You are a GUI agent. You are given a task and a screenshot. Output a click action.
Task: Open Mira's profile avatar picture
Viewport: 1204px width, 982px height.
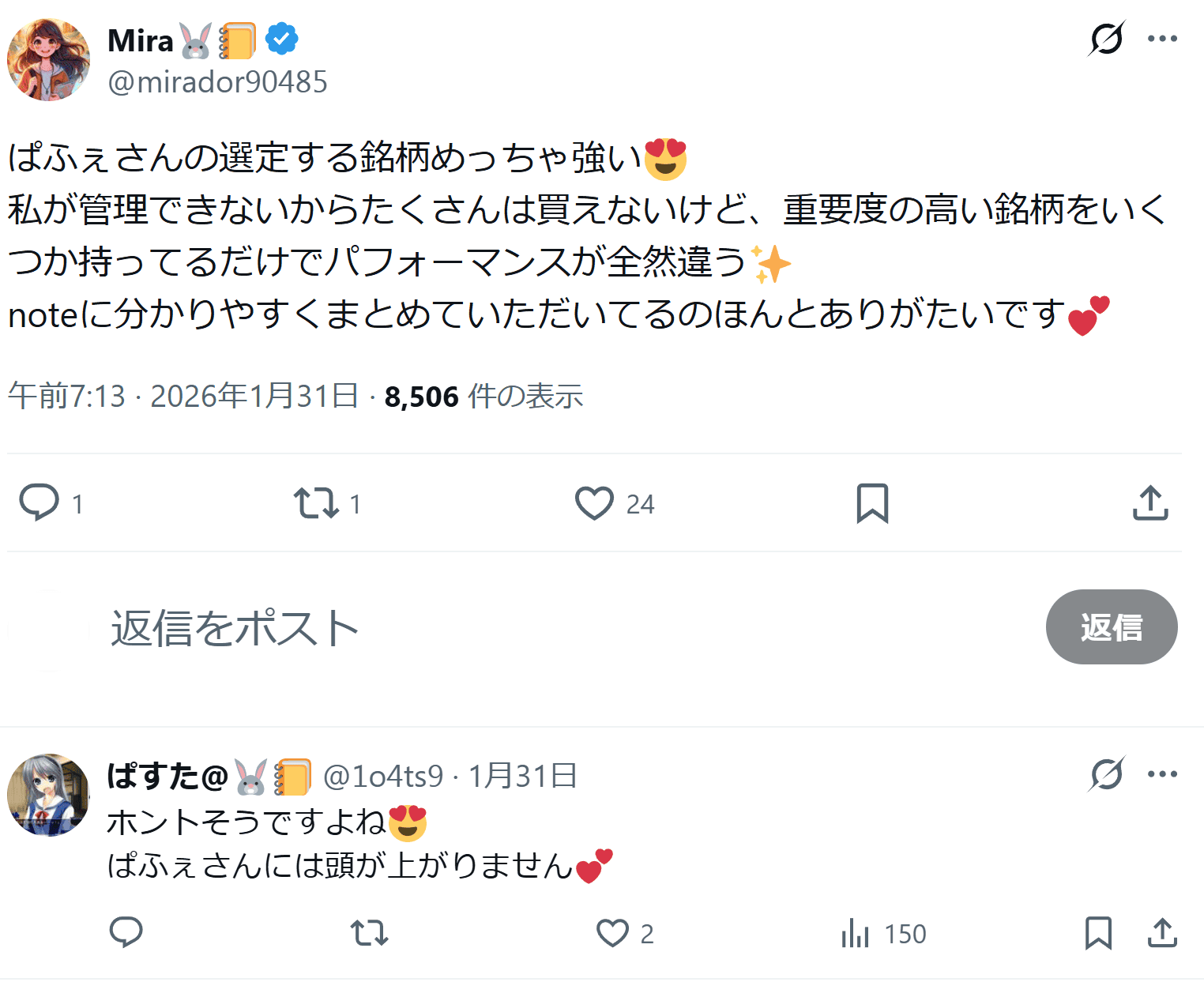pos(48,60)
